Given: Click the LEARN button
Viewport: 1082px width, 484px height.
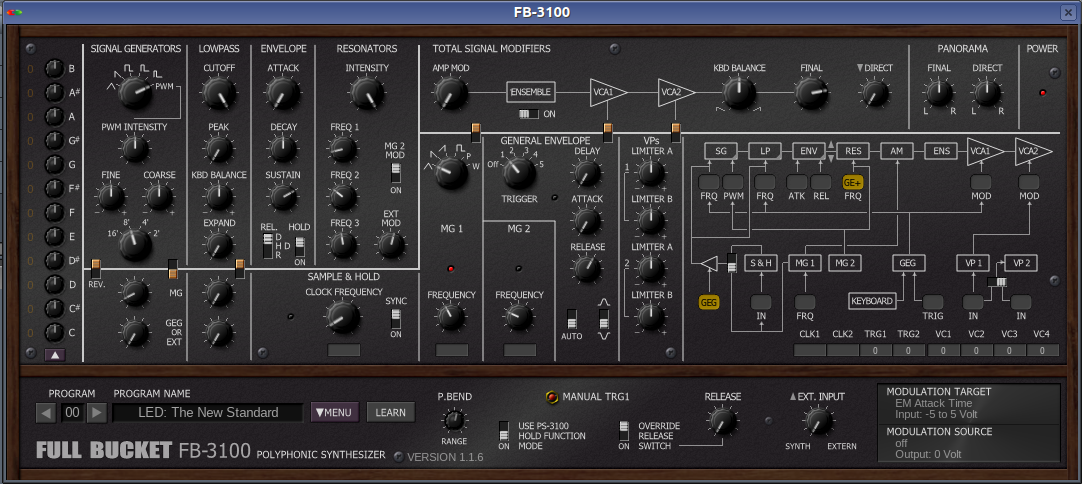Looking at the screenshot, I should click(x=391, y=412).
